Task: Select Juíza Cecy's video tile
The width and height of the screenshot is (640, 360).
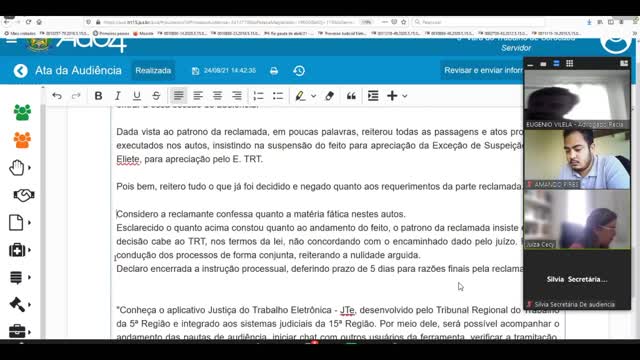Action: pos(577,219)
